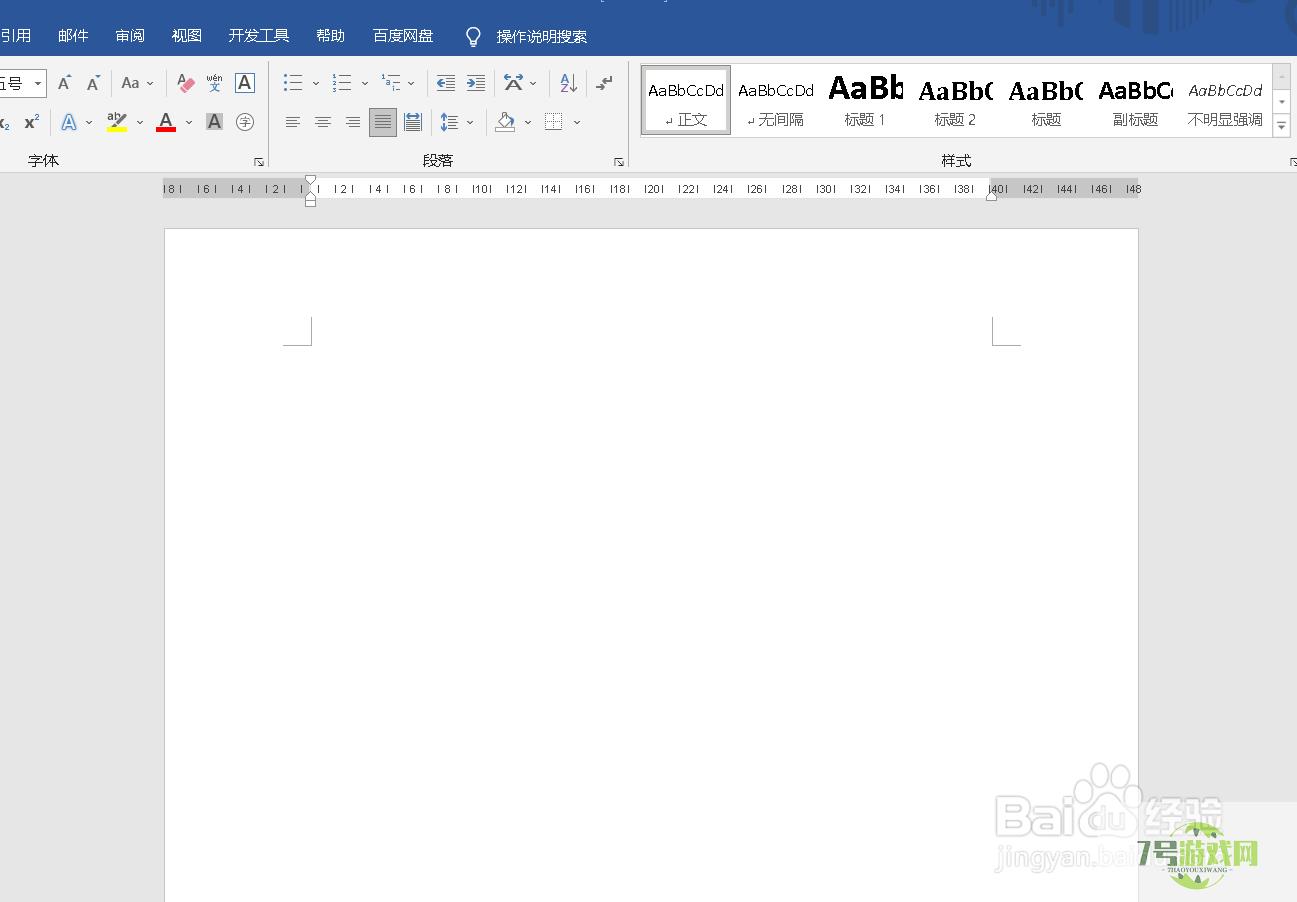The image size is (1297, 902).
Task: Apply red font color
Action: [x=166, y=122]
